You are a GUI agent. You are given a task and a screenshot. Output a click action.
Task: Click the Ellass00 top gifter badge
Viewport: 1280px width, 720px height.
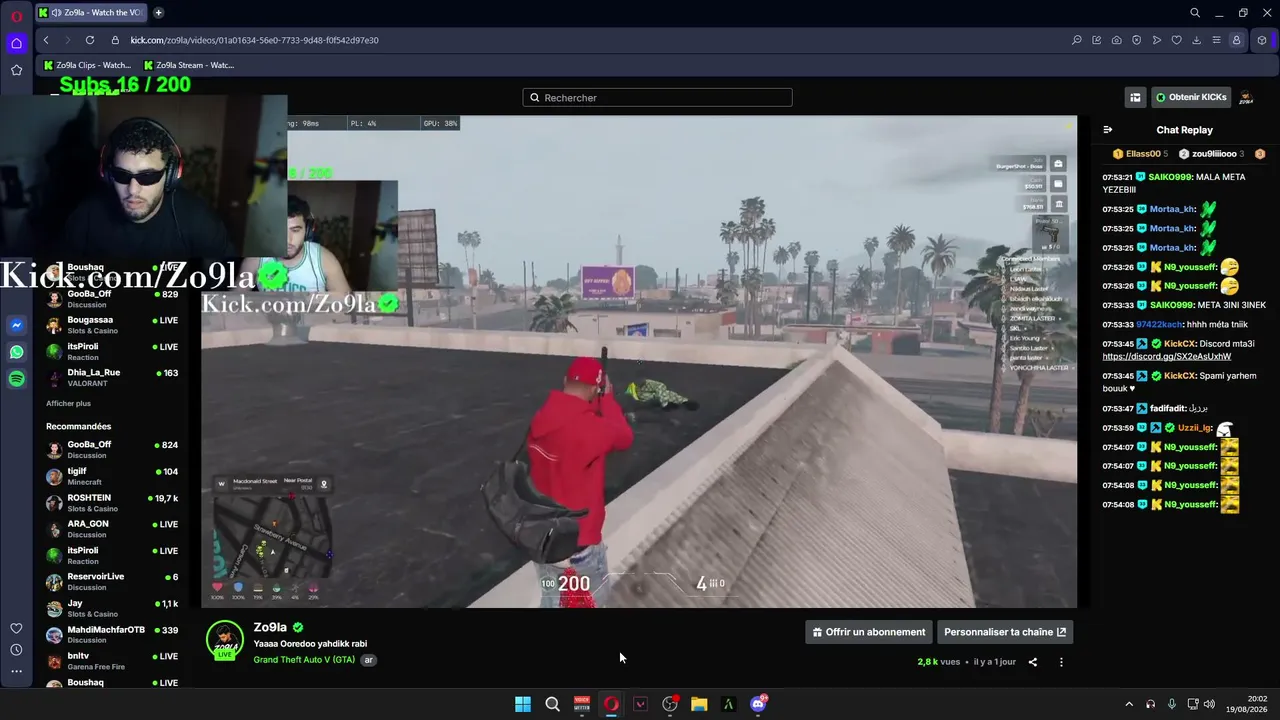[x=1140, y=154]
